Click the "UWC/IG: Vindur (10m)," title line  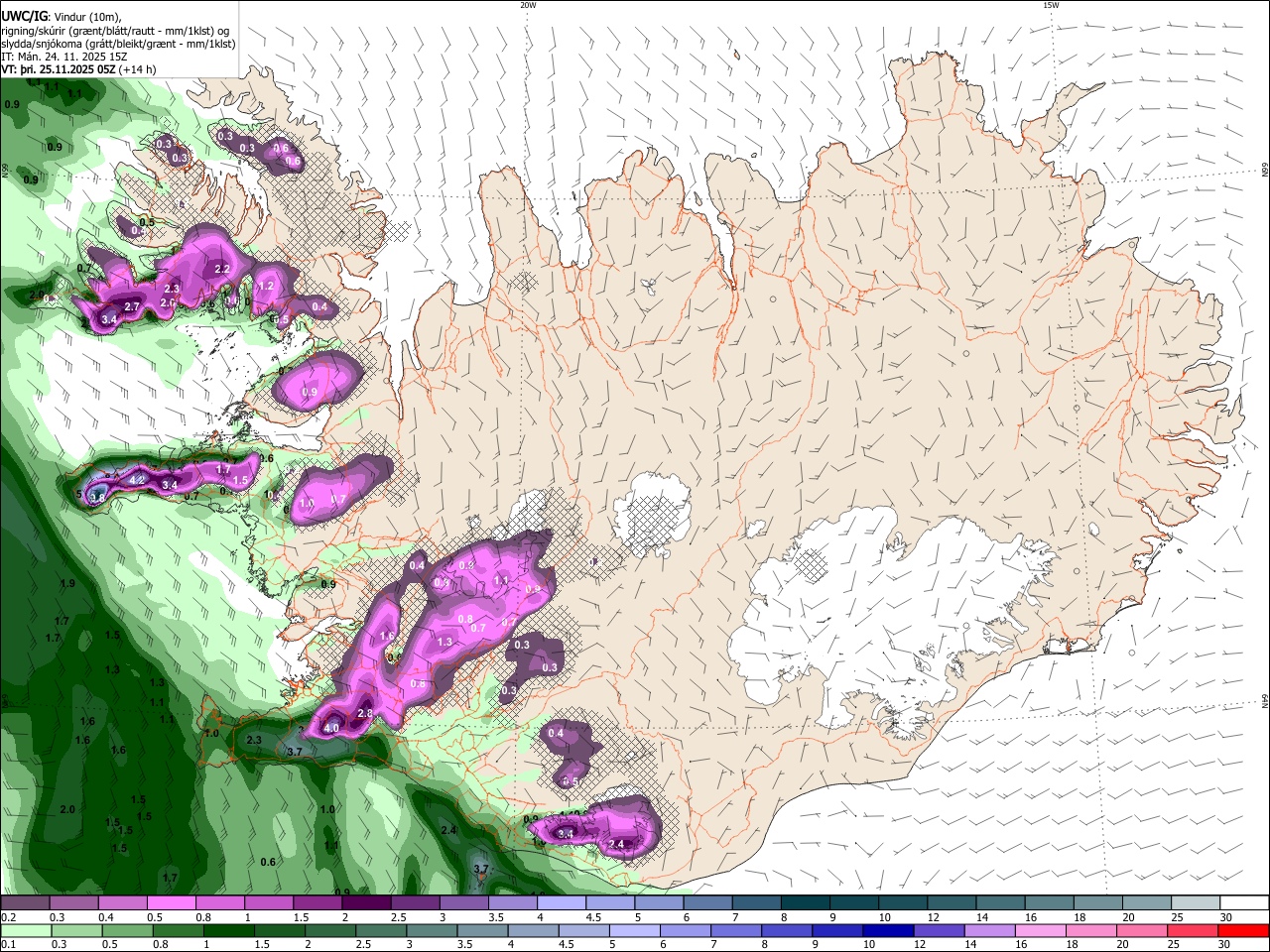[62, 16]
